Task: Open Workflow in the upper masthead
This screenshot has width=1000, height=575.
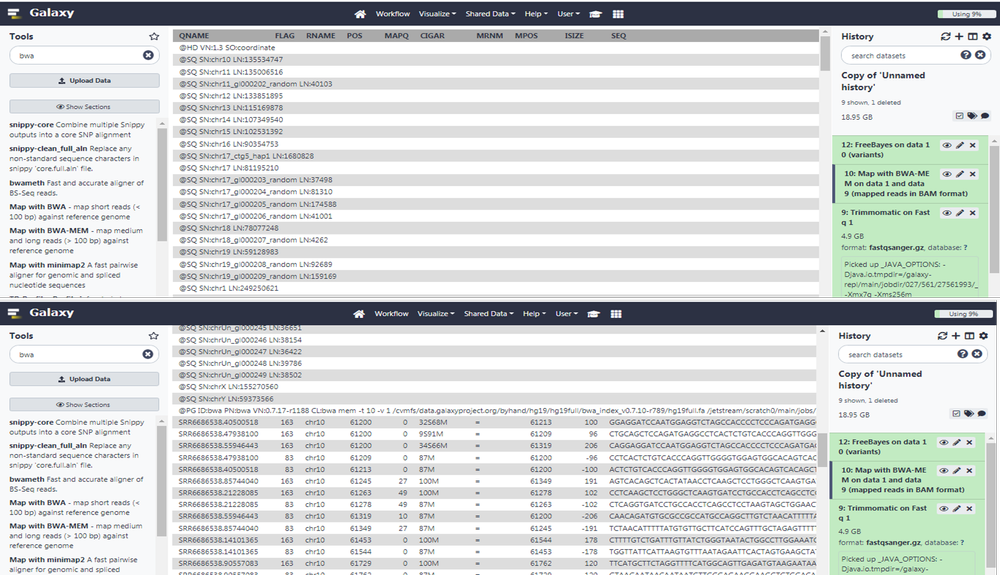Action: pos(392,14)
